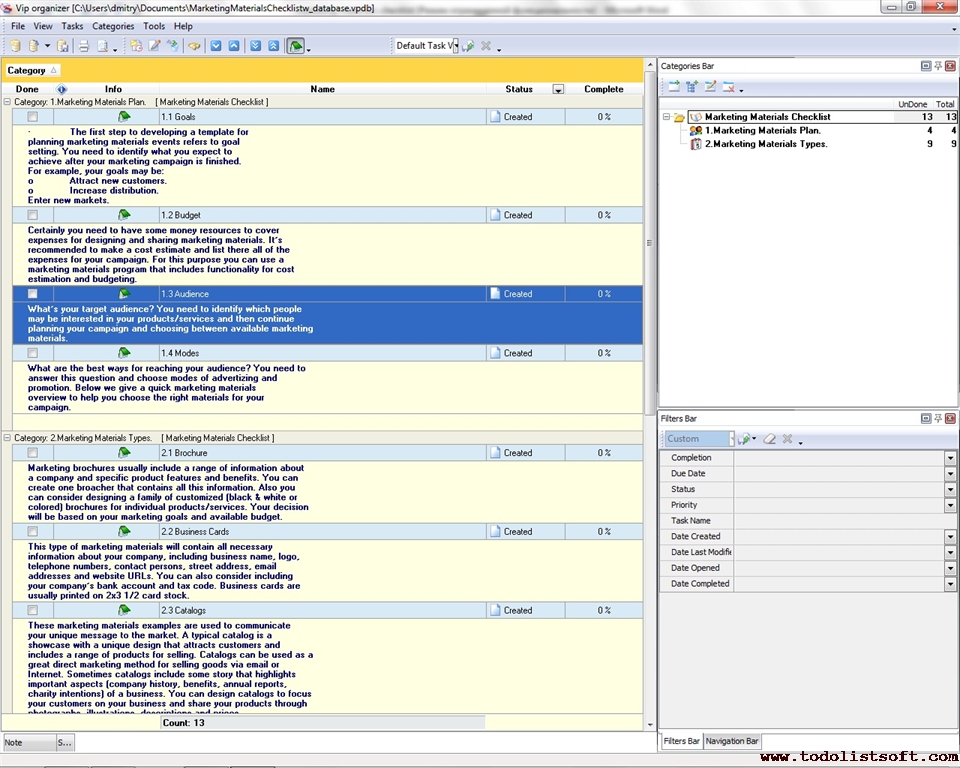
Task: Click the Name column header
Action: (322, 89)
